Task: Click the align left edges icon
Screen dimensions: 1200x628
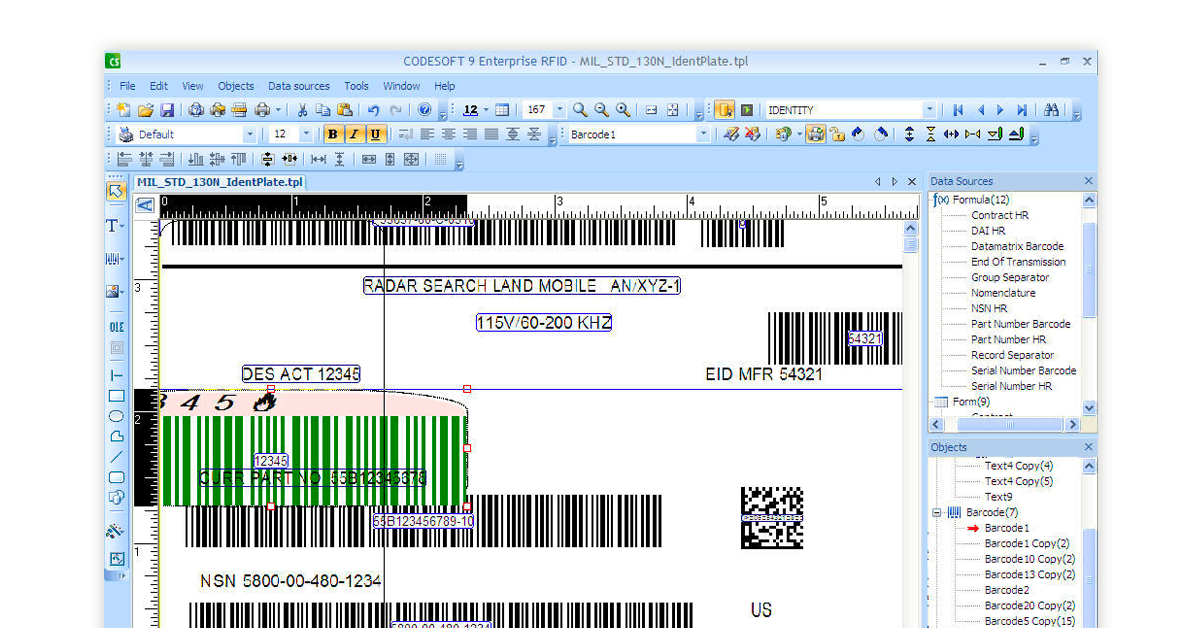Action: (124, 159)
